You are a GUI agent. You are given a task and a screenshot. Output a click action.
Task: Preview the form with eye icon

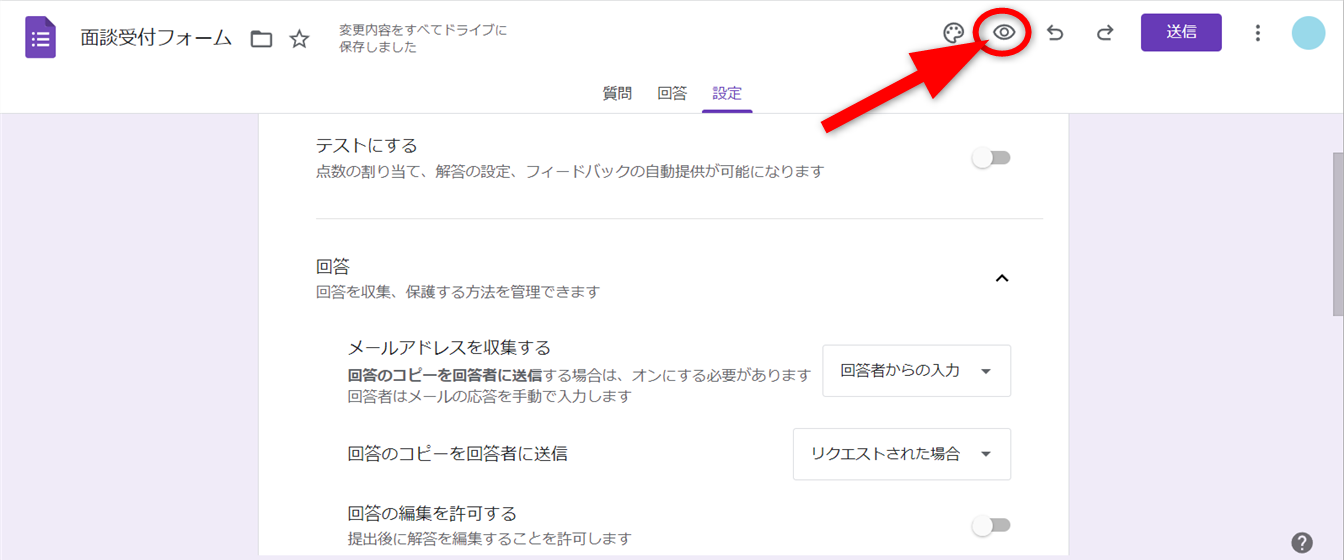1004,33
